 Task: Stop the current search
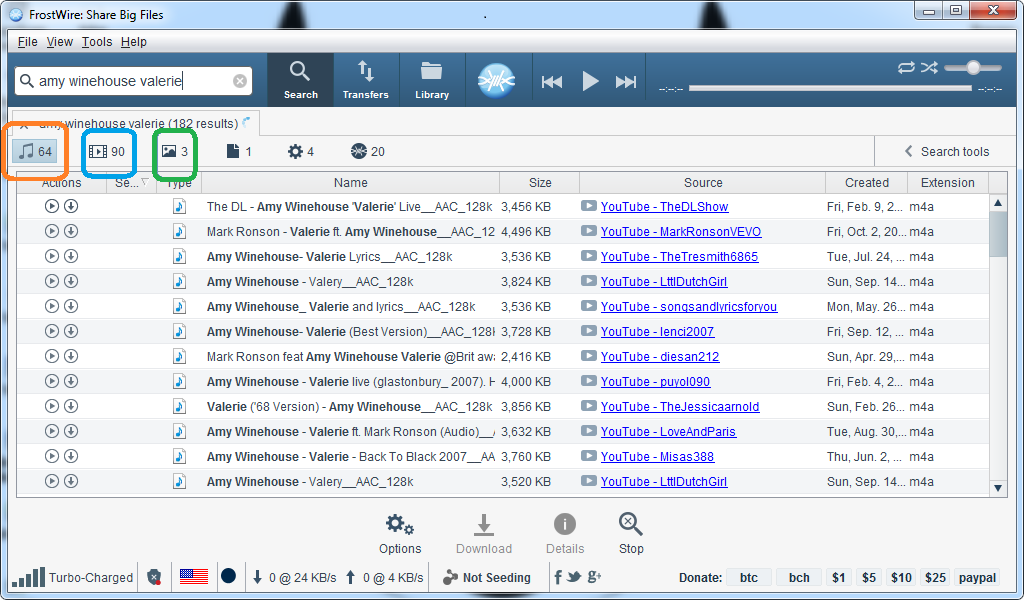click(631, 534)
